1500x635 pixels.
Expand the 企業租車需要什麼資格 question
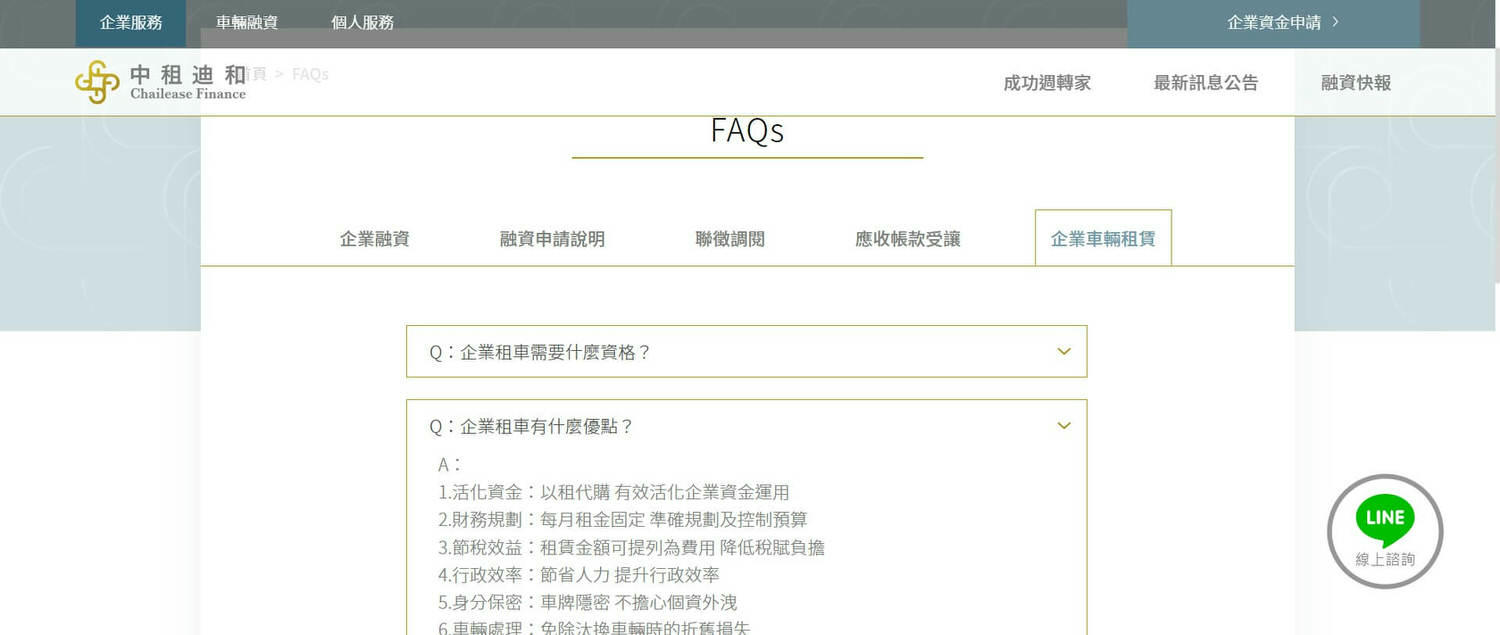pos(745,351)
